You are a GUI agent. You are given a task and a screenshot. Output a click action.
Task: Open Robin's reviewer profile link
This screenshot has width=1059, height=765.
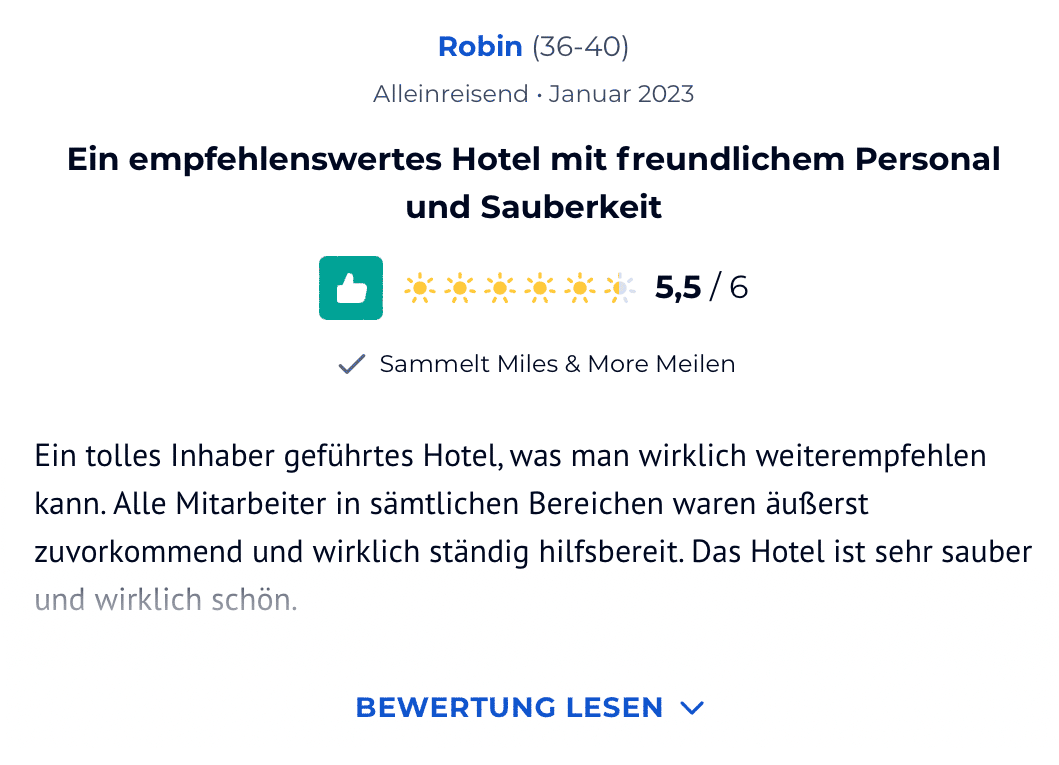(x=479, y=46)
